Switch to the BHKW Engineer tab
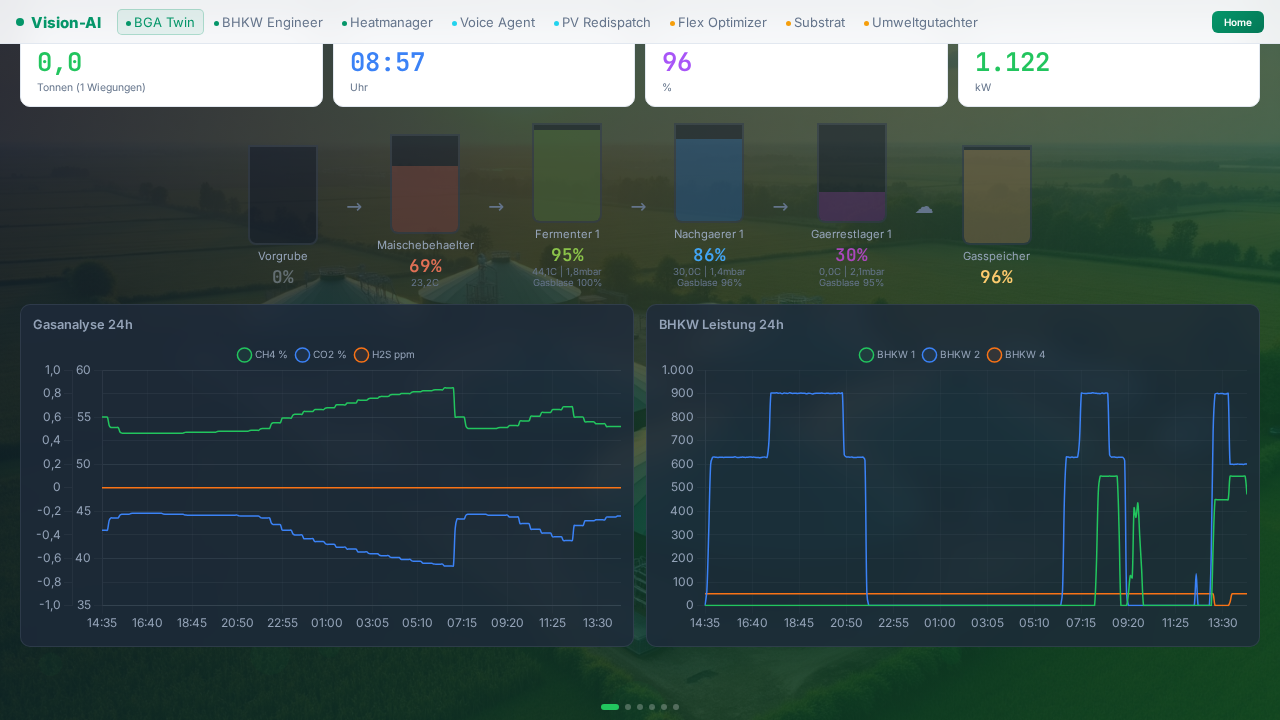 pos(268,22)
